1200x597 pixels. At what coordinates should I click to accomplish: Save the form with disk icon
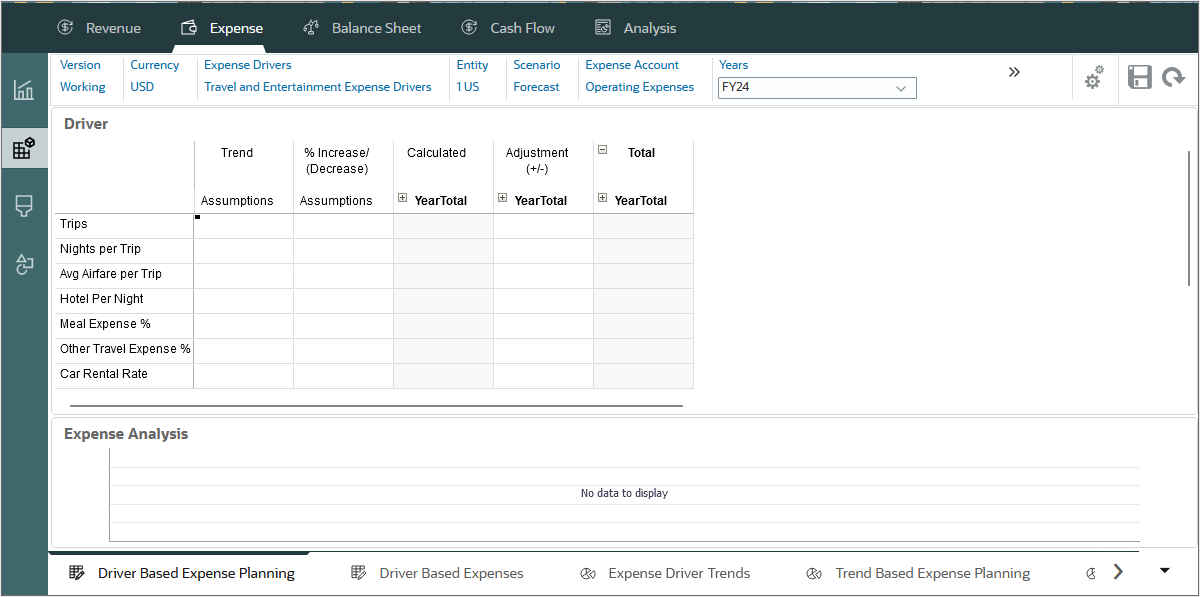point(1140,77)
